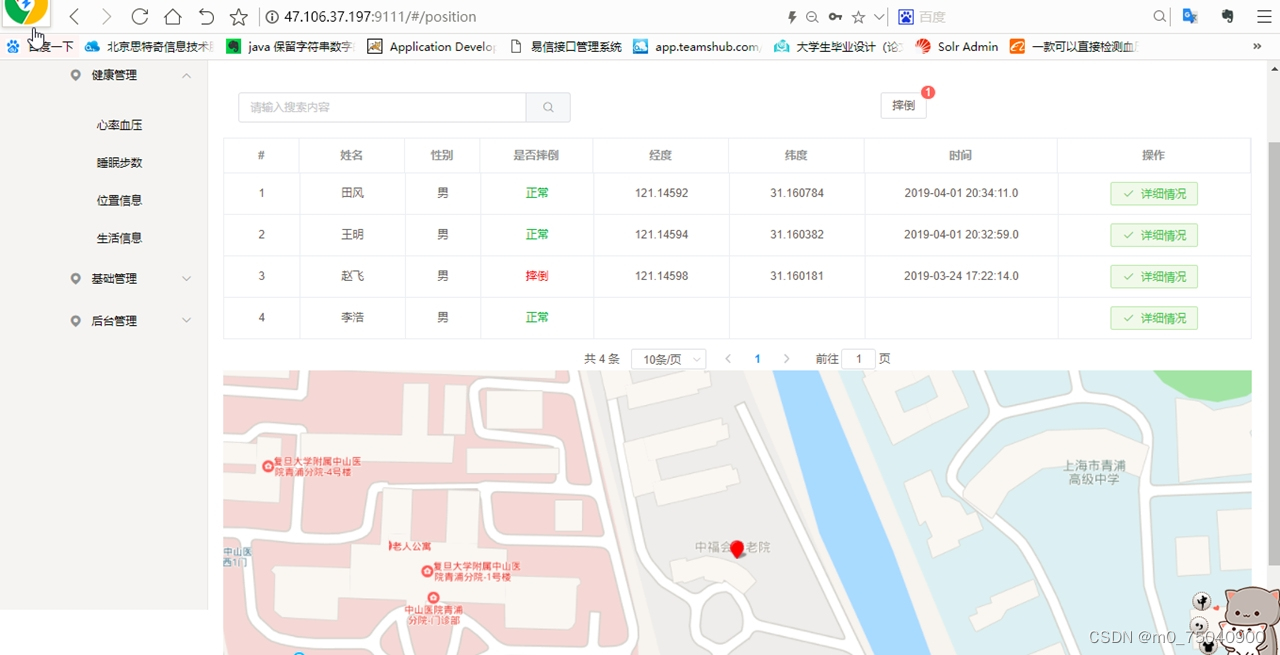Click the red 摔倒 status for 赵飞
The height and width of the screenshot is (655, 1280).
(537, 276)
